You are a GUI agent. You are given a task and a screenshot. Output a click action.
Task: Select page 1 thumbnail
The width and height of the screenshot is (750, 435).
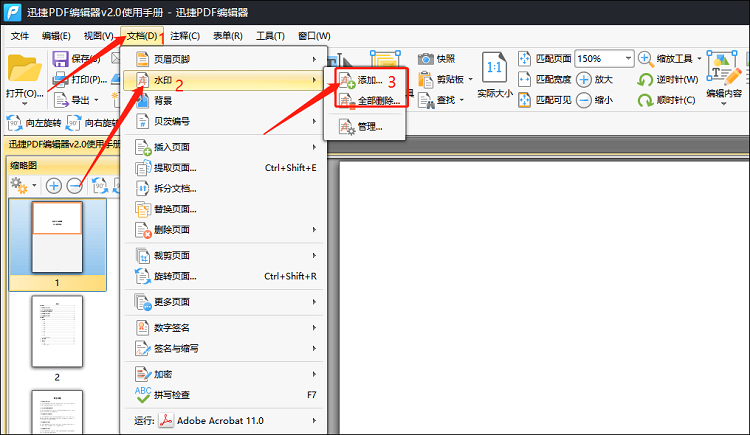[x=57, y=237]
